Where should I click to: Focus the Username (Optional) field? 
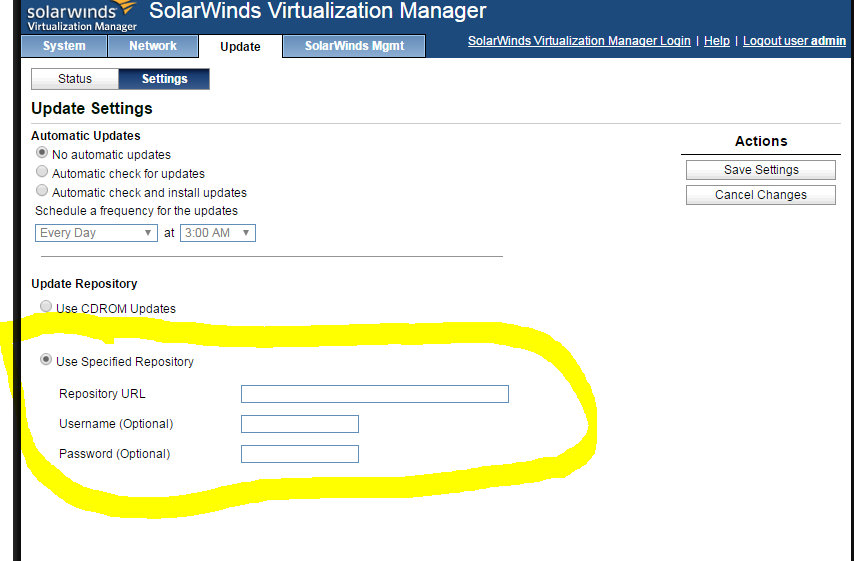coord(300,424)
